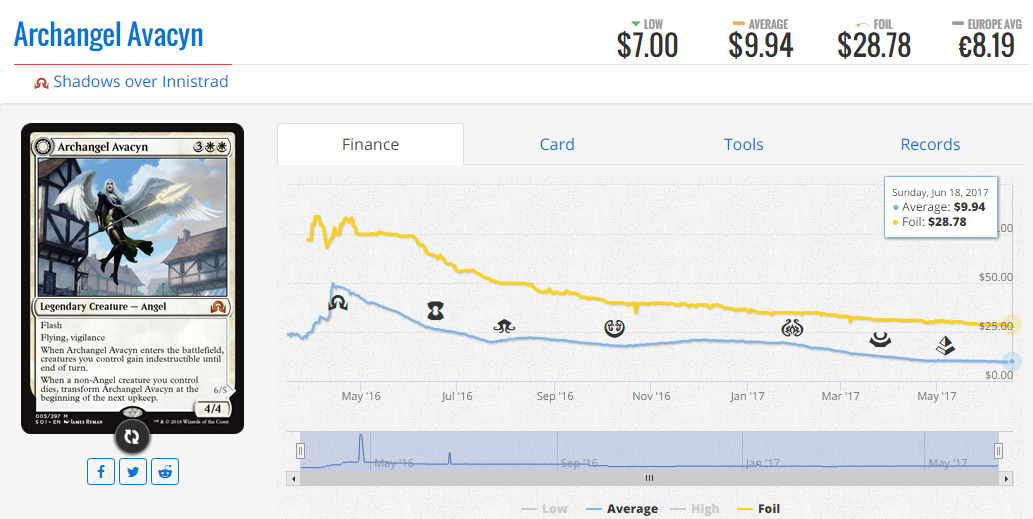Click the Eldritch Moon set marker on chart

[504, 325]
